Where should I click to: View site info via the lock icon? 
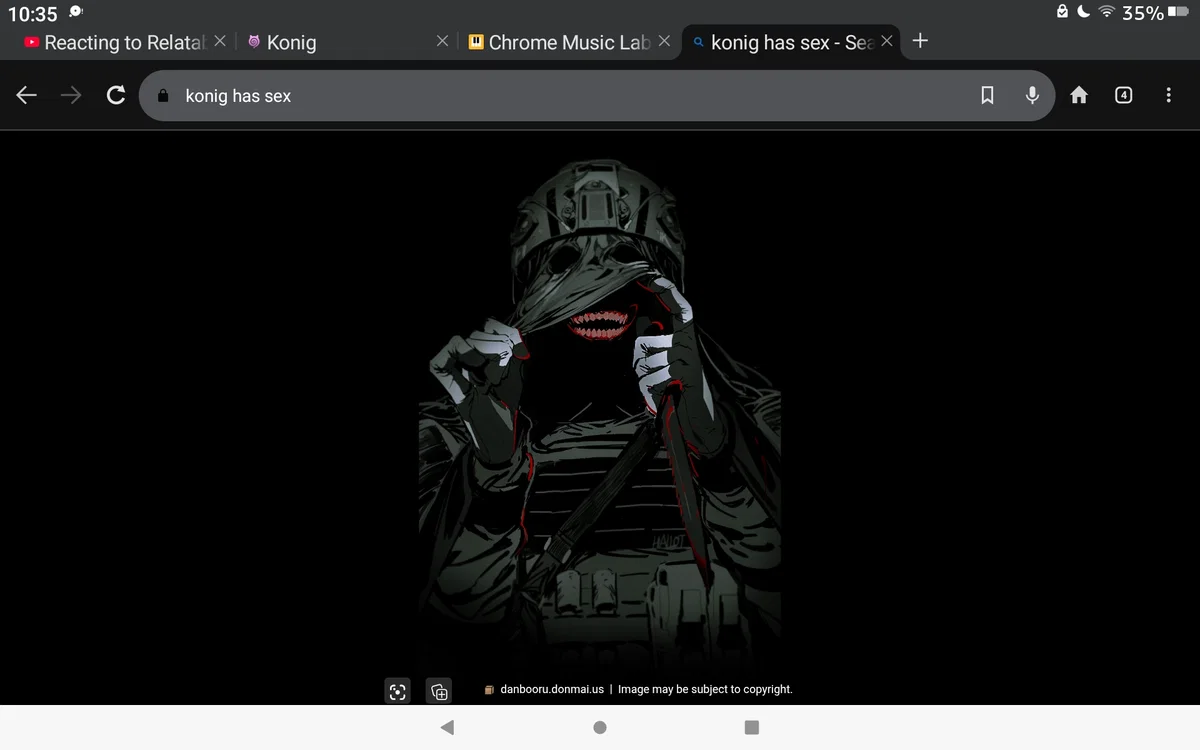click(163, 96)
